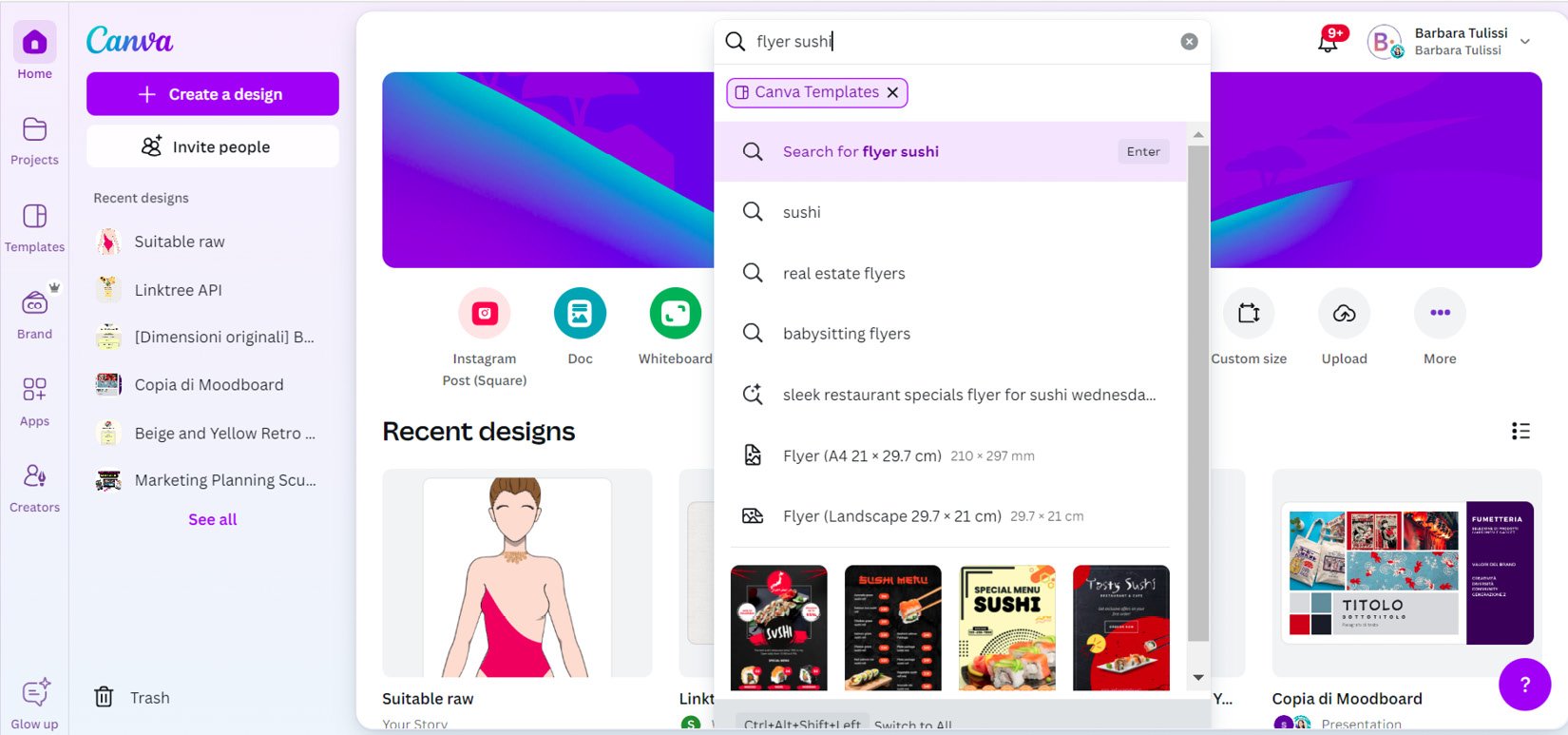
Task: Open the notifications bell
Action: 1328,42
